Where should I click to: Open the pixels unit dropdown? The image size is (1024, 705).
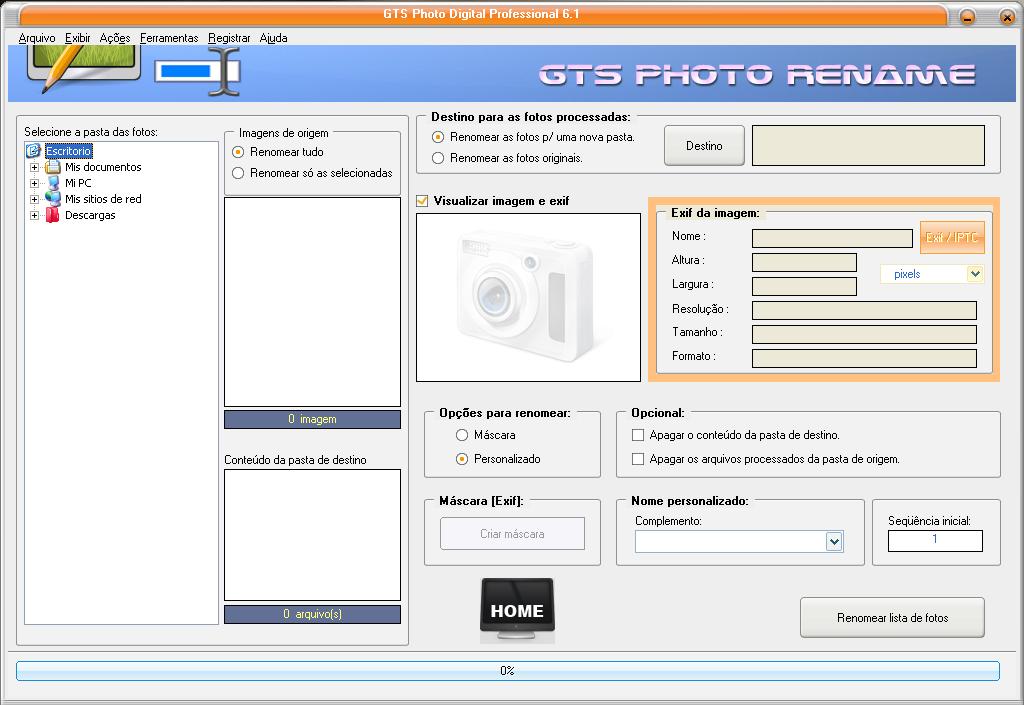[975, 274]
